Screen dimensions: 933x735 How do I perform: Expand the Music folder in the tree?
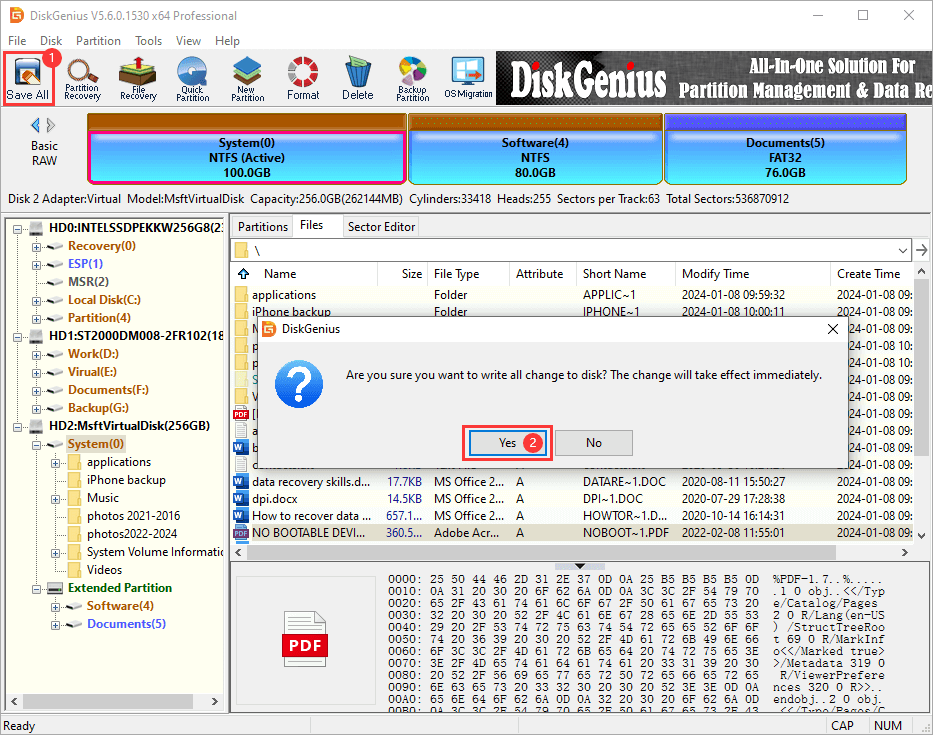click(x=55, y=499)
